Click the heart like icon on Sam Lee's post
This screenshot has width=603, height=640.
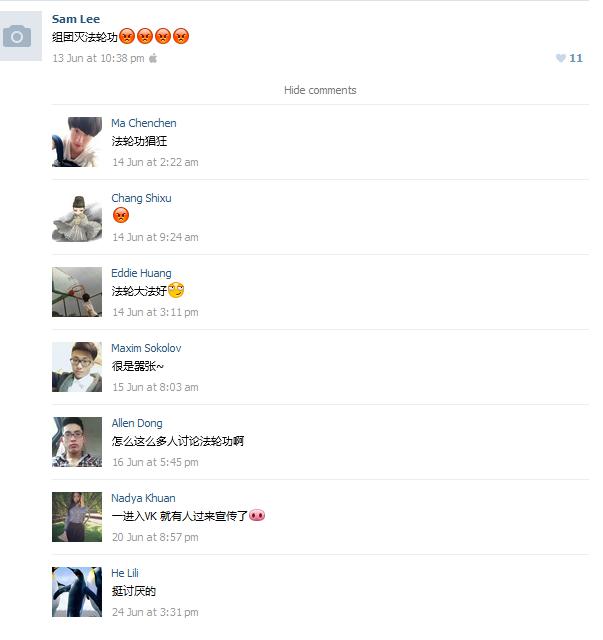(561, 58)
